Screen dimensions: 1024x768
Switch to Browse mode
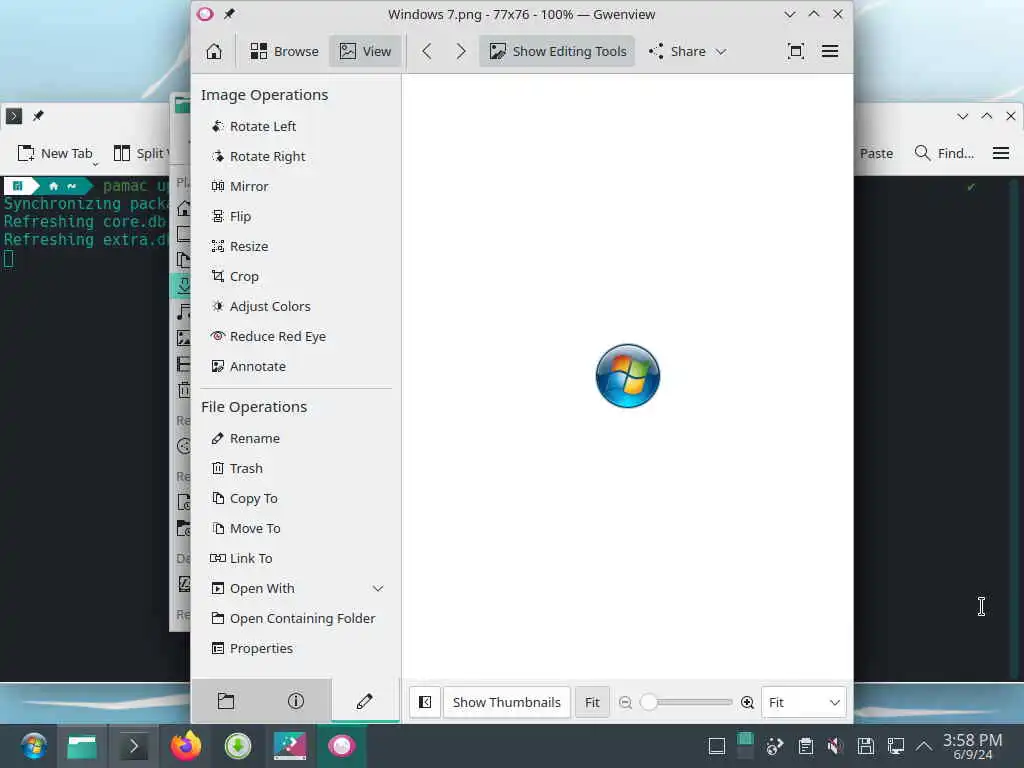click(284, 51)
